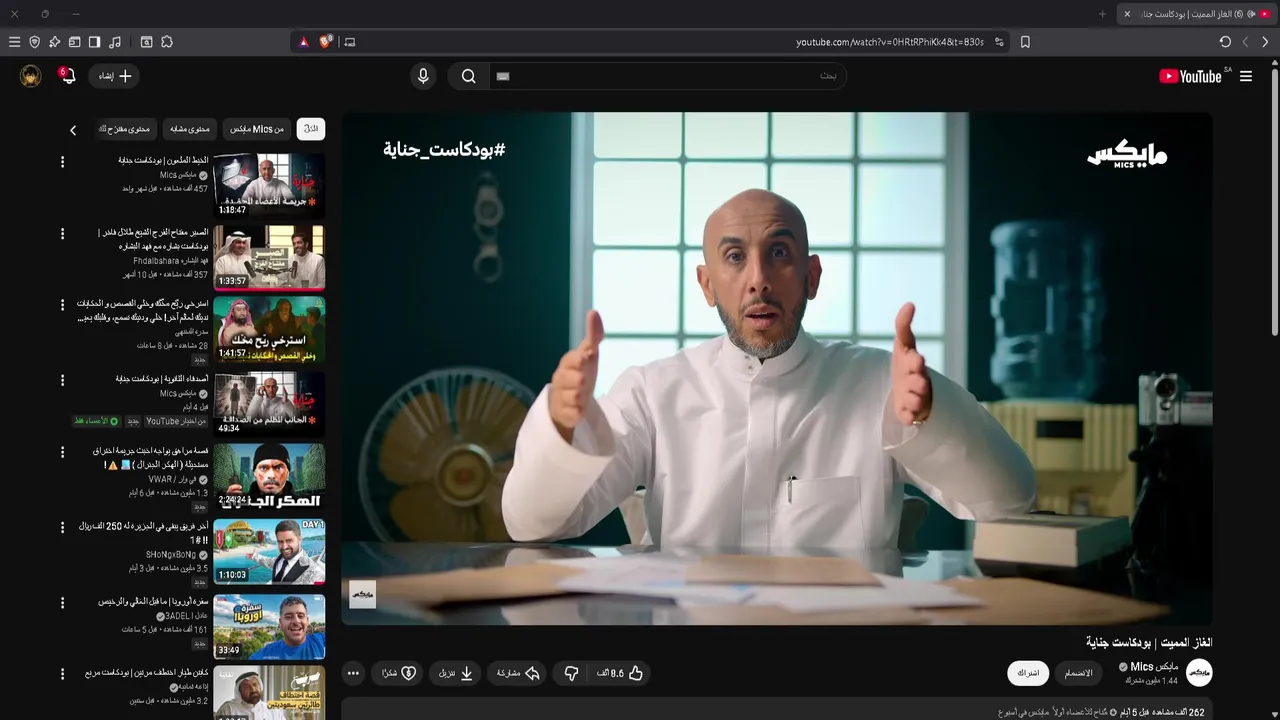The image size is (1280, 720).
Task: Open the Leo AI sparkle icon
Action: tap(54, 42)
